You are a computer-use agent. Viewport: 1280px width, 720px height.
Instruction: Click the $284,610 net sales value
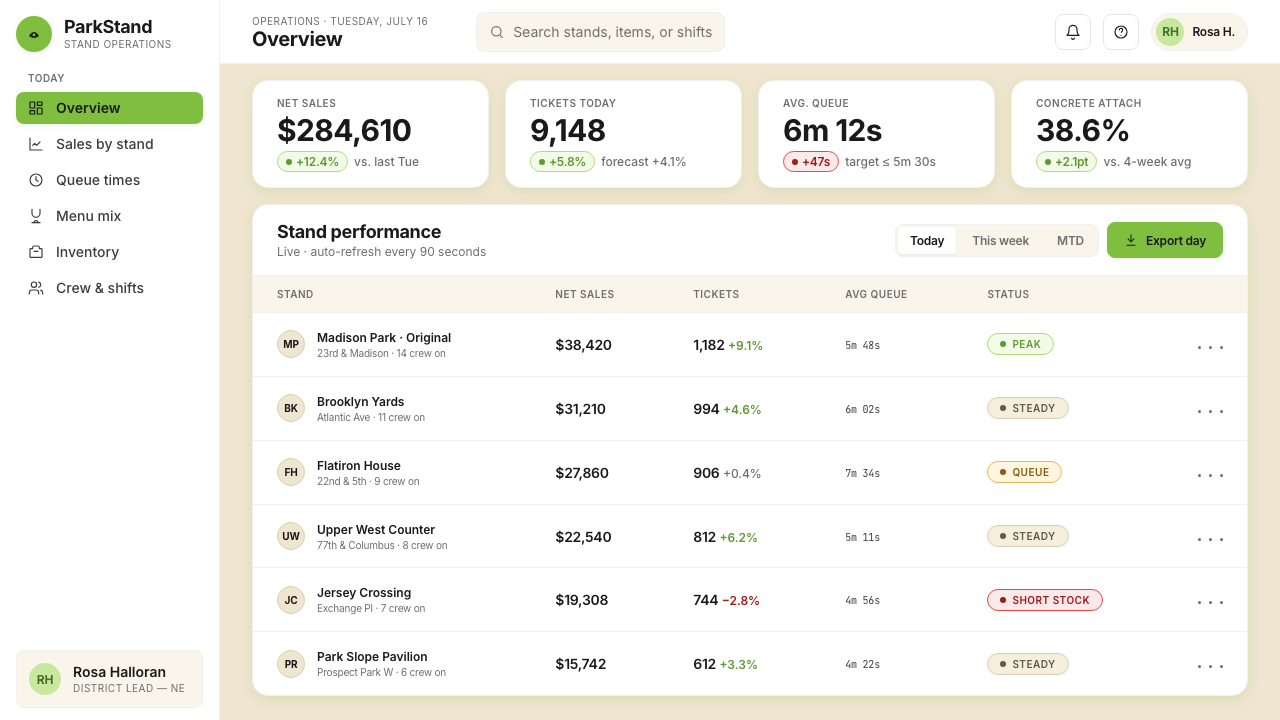pyautogui.click(x=344, y=130)
